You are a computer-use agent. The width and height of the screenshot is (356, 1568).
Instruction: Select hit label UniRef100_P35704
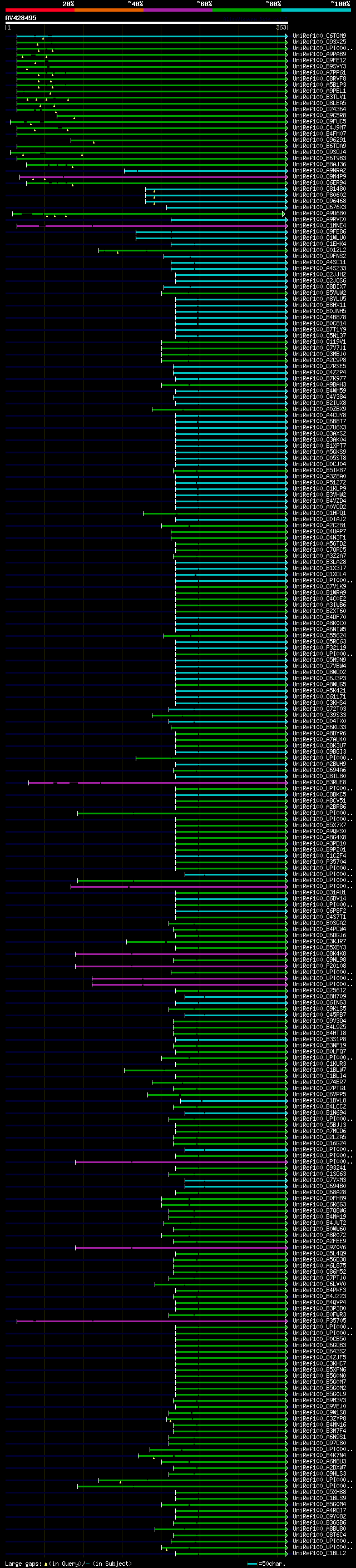click(319, 862)
